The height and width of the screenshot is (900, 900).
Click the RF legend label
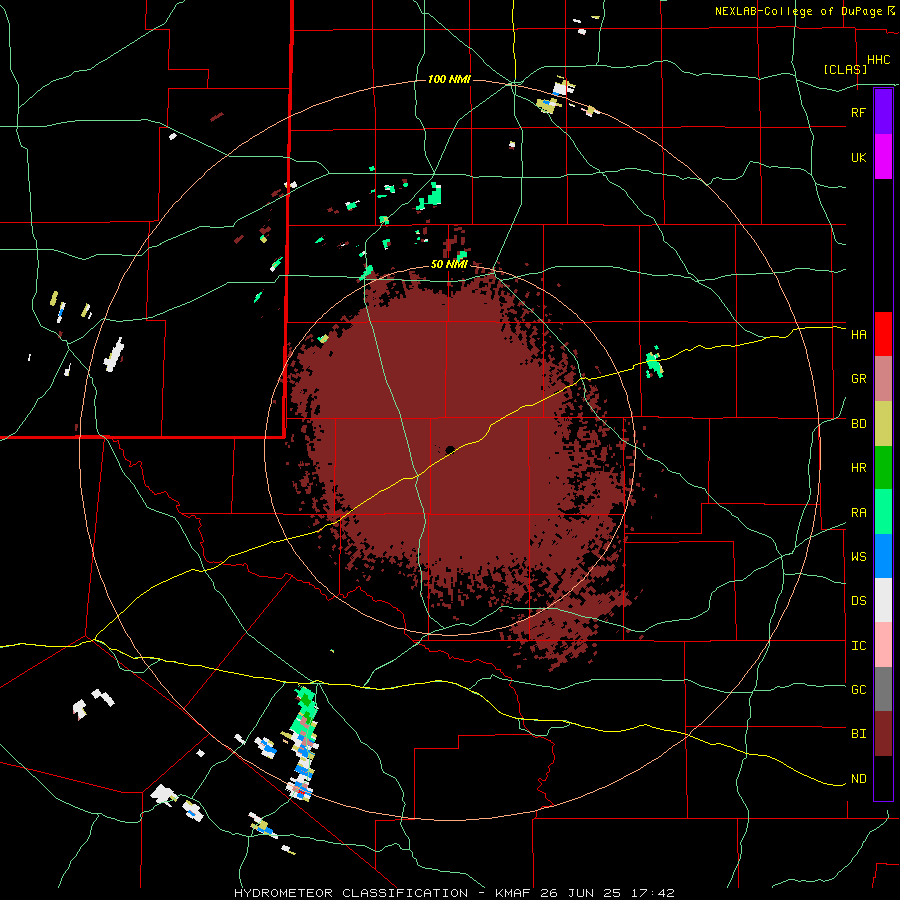pyautogui.click(x=858, y=112)
